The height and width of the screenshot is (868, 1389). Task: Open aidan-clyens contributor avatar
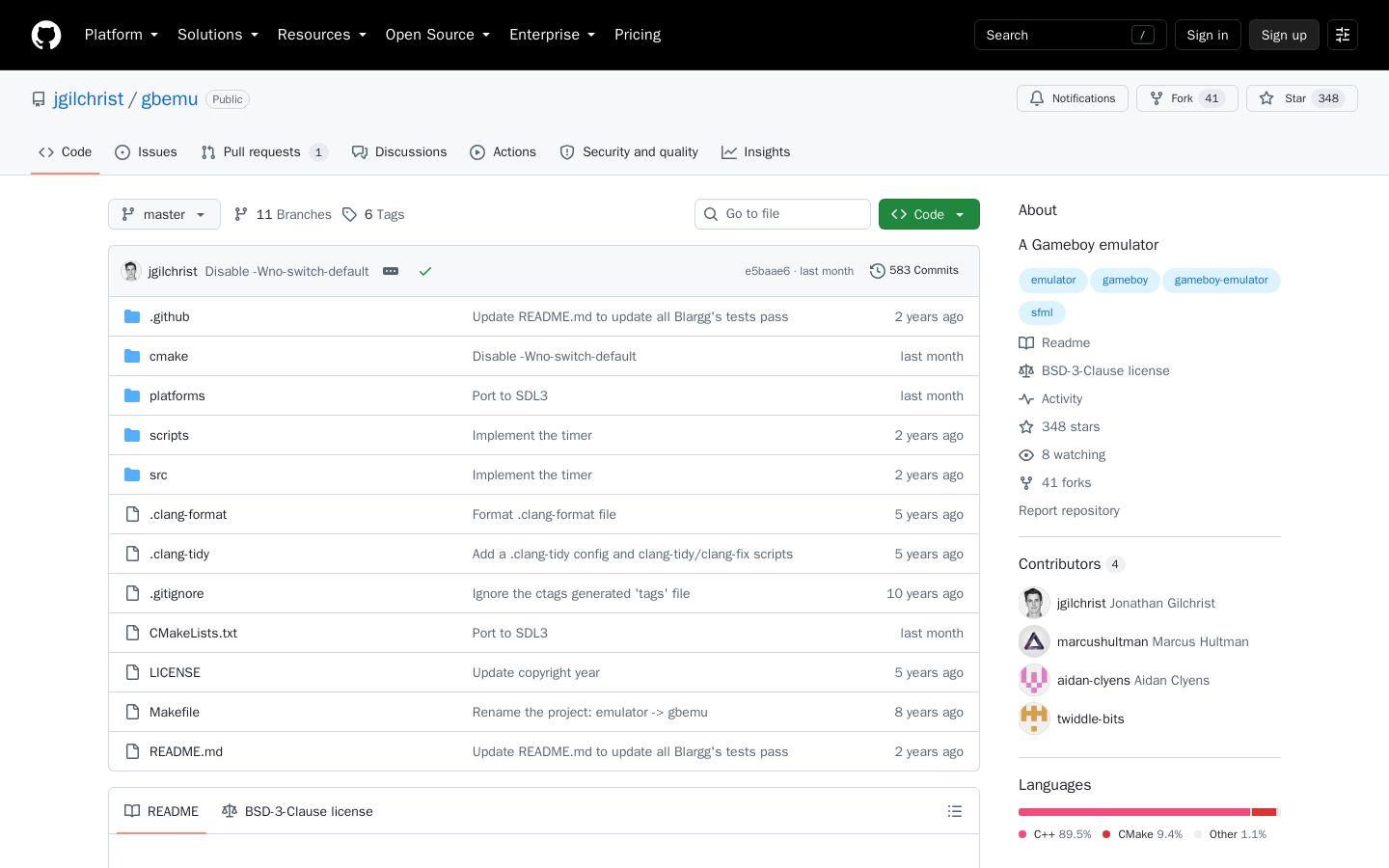pyautogui.click(x=1034, y=680)
